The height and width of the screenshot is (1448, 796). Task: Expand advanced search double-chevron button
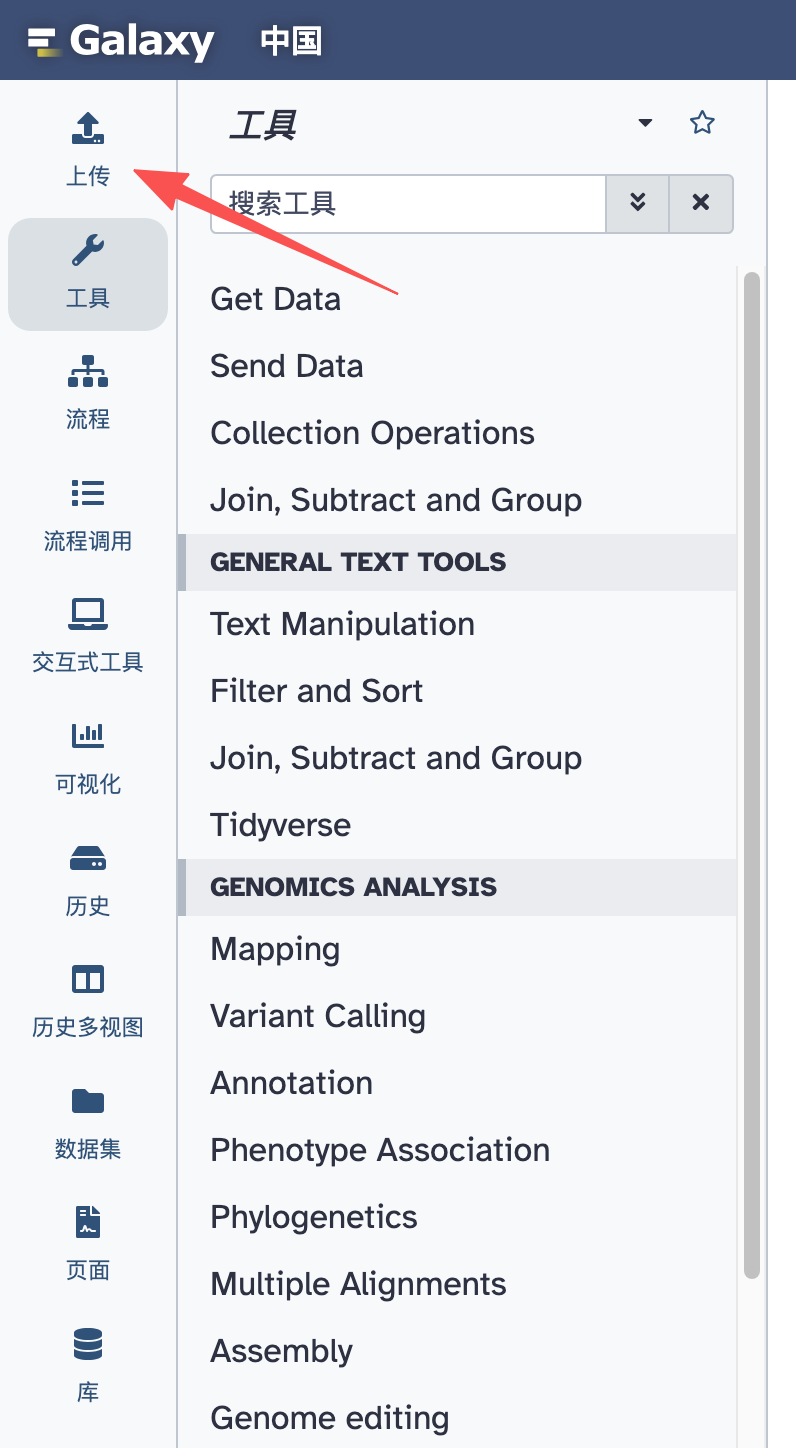coord(638,203)
